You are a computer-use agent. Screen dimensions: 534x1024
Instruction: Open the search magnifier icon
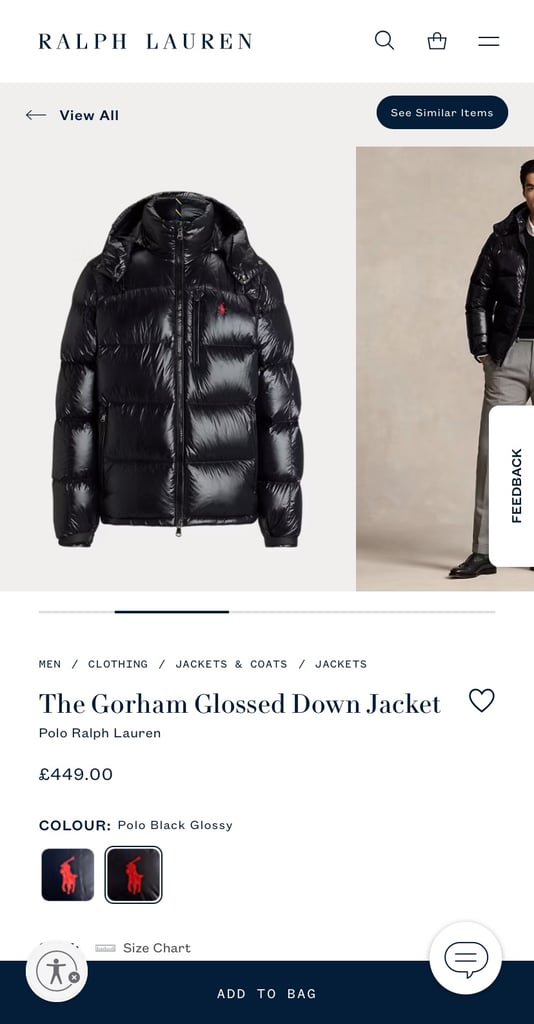point(385,40)
